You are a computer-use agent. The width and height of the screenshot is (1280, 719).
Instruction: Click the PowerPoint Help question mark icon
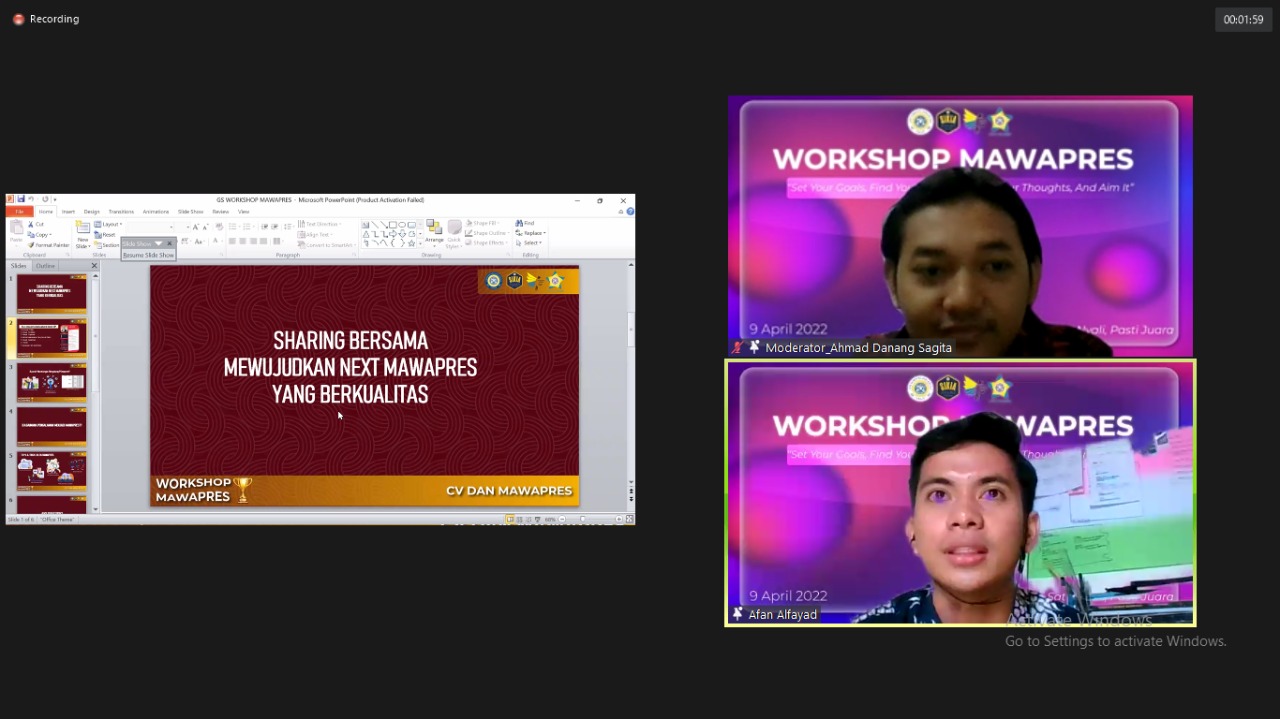pos(630,212)
